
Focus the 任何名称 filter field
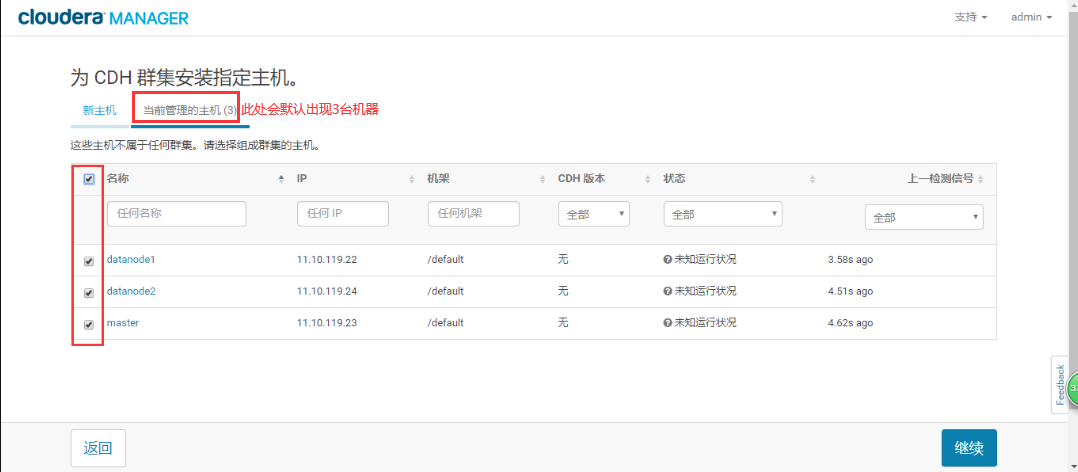click(177, 214)
